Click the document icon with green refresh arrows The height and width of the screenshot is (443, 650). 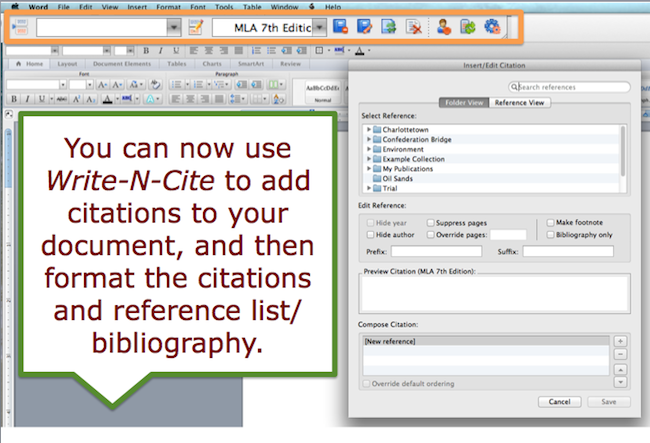[x=389, y=27]
